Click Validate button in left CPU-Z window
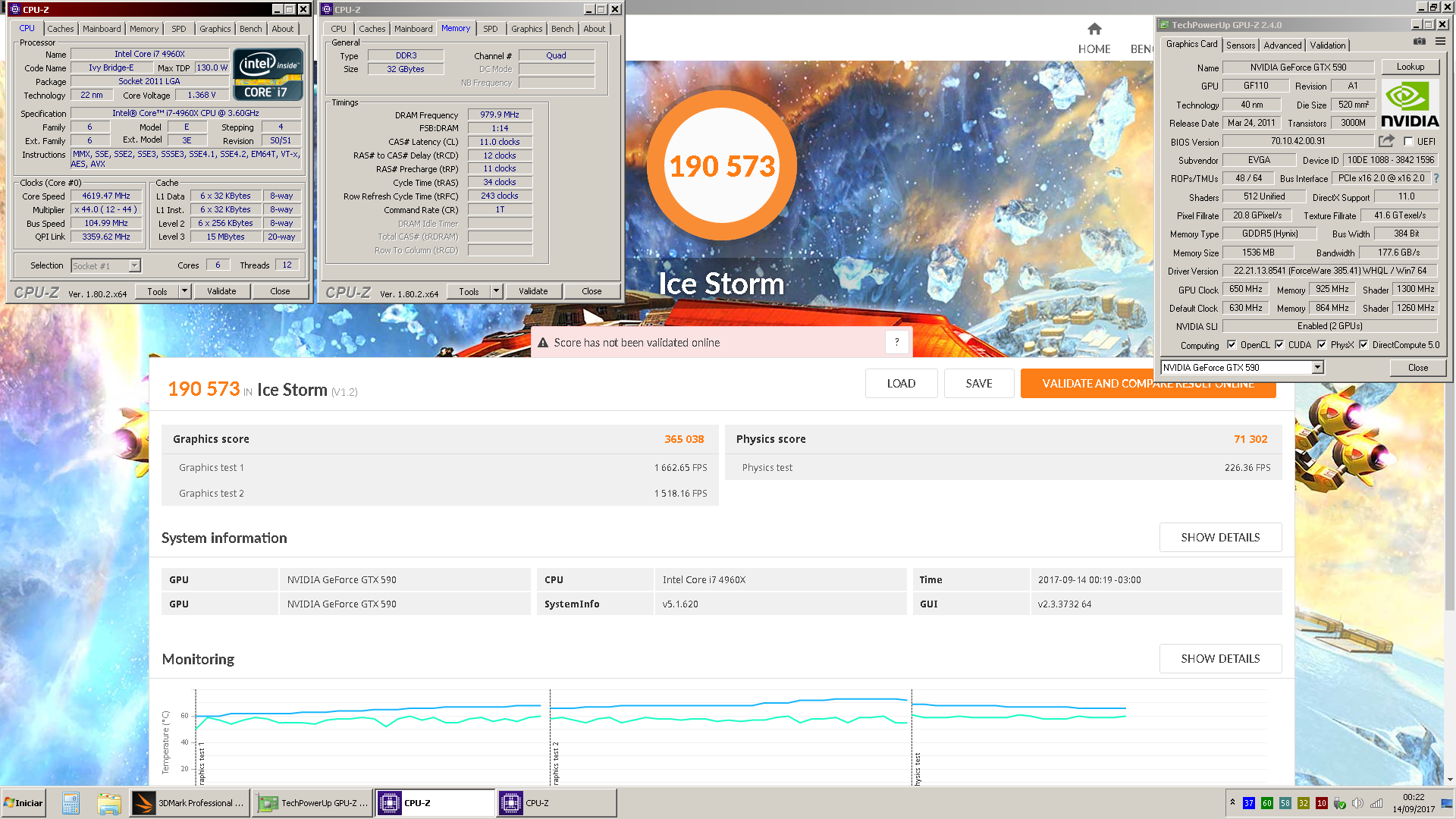The height and width of the screenshot is (819, 1456). click(x=221, y=291)
